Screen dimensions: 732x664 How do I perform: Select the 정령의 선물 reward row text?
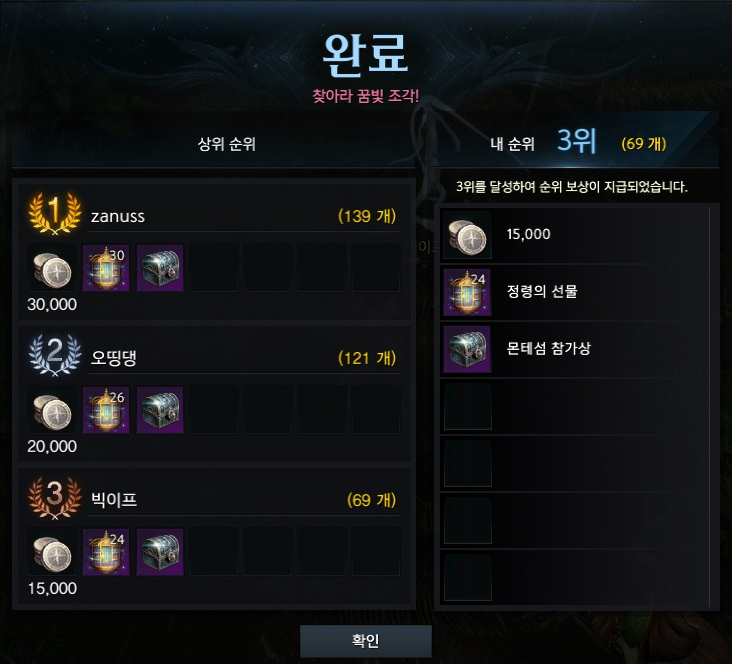pos(542,291)
